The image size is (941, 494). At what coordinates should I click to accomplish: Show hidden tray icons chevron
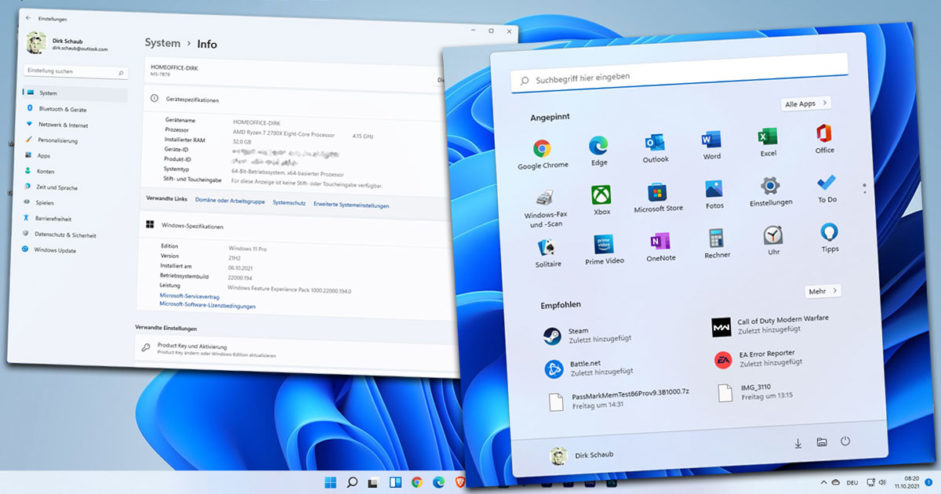click(823, 482)
